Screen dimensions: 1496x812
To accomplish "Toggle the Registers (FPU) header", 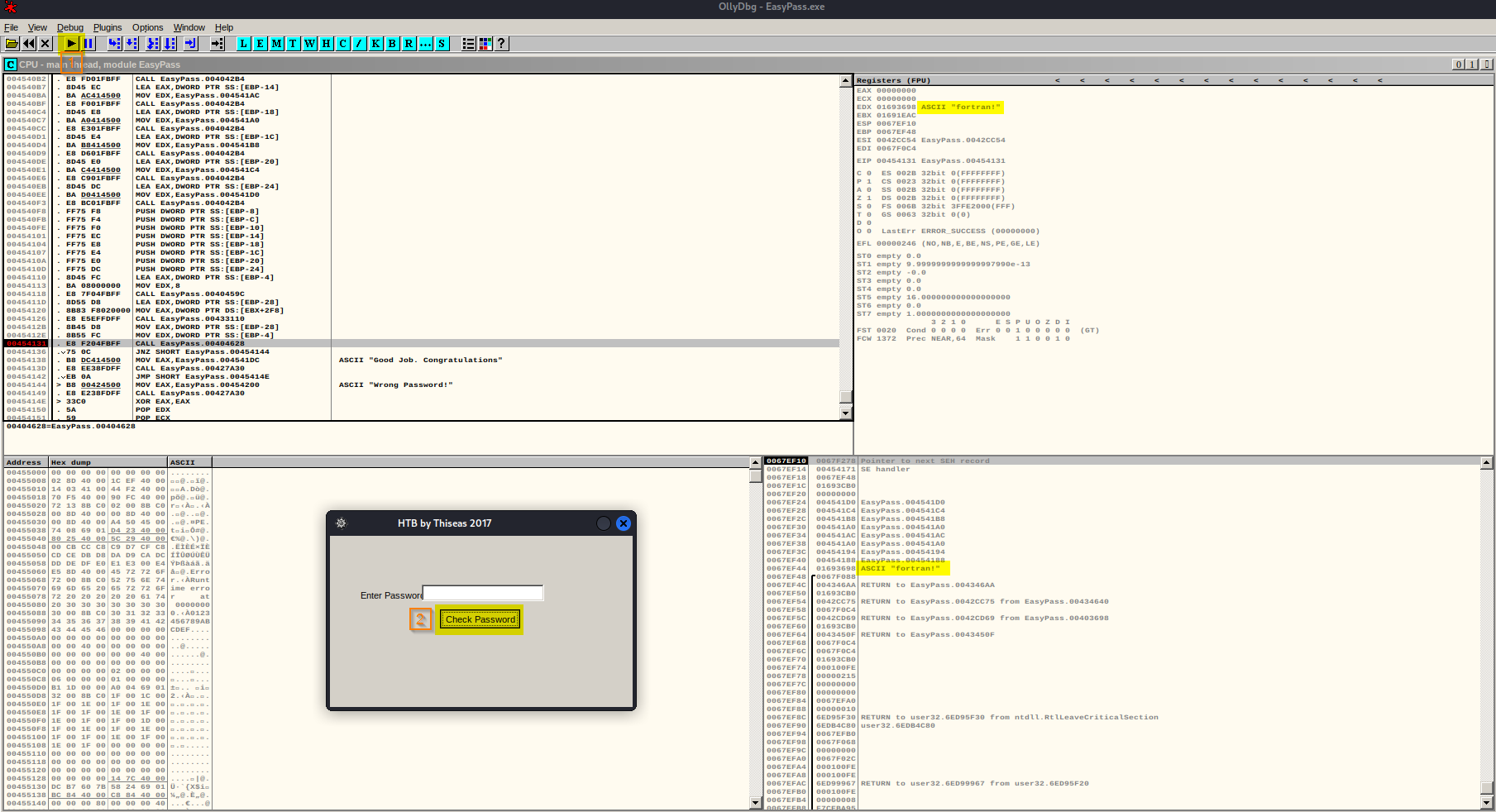I will click(x=893, y=80).
